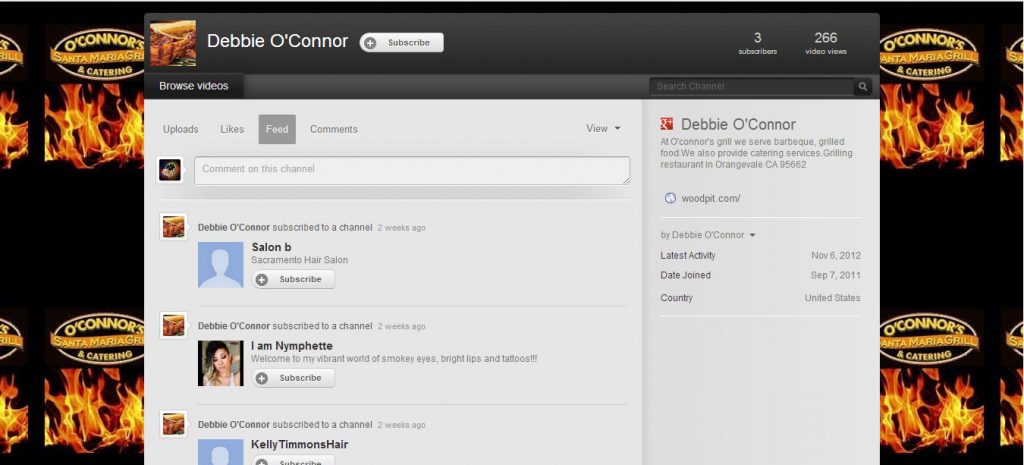Switch to the Likes tab
Image resolution: width=1024 pixels, height=465 pixels.
[232, 129]
